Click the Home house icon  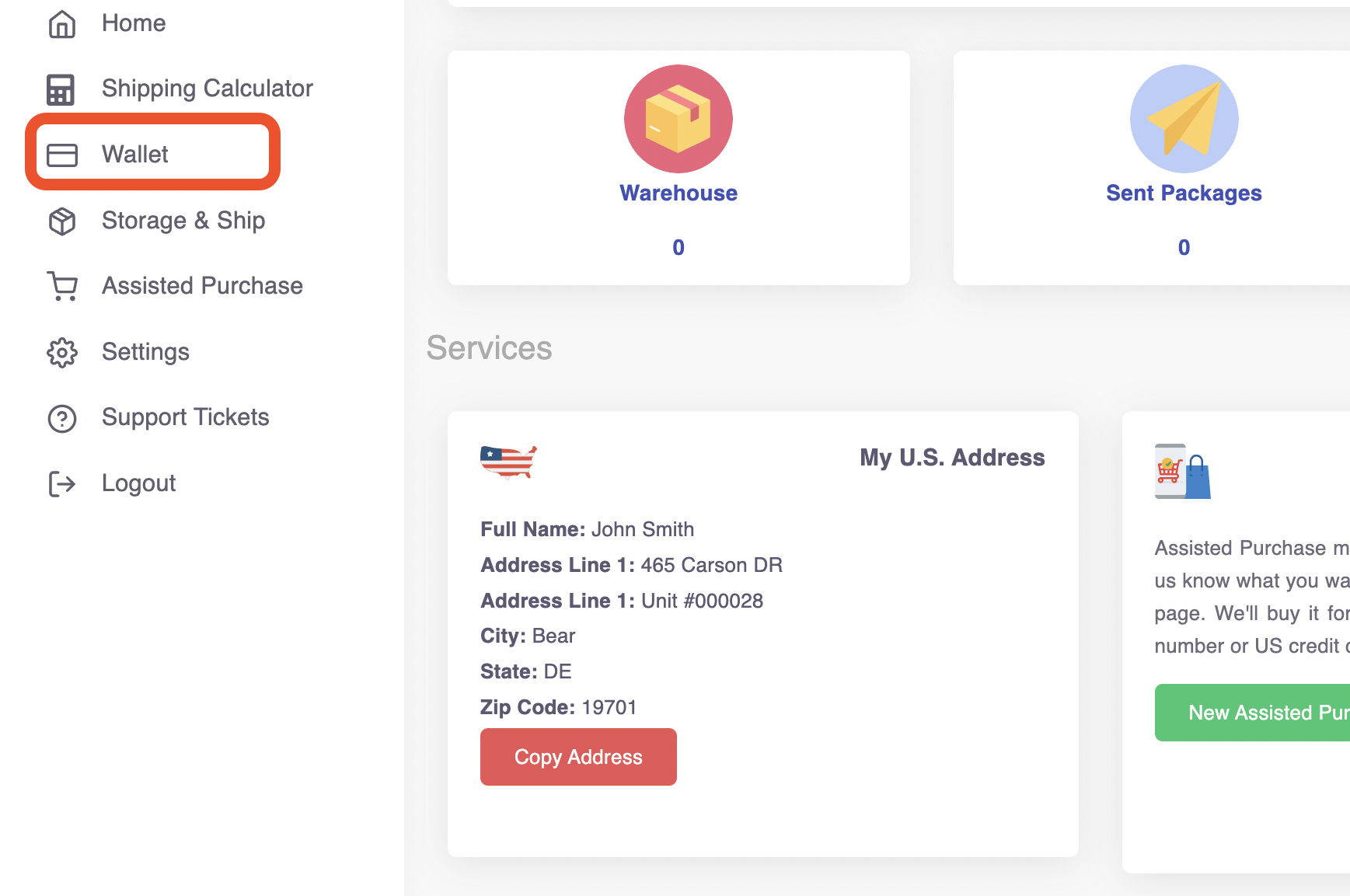(62, 24)
